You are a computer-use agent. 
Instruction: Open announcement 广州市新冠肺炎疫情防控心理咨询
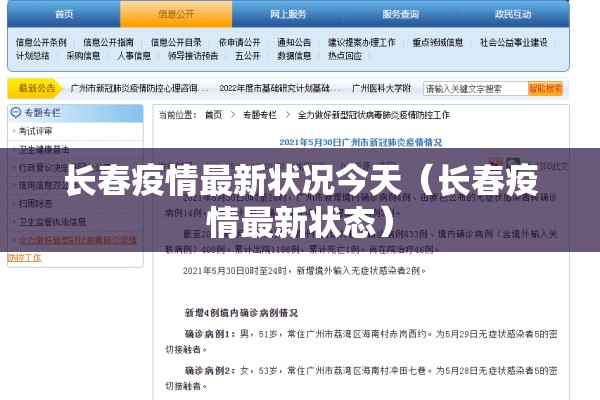(139, 88)
